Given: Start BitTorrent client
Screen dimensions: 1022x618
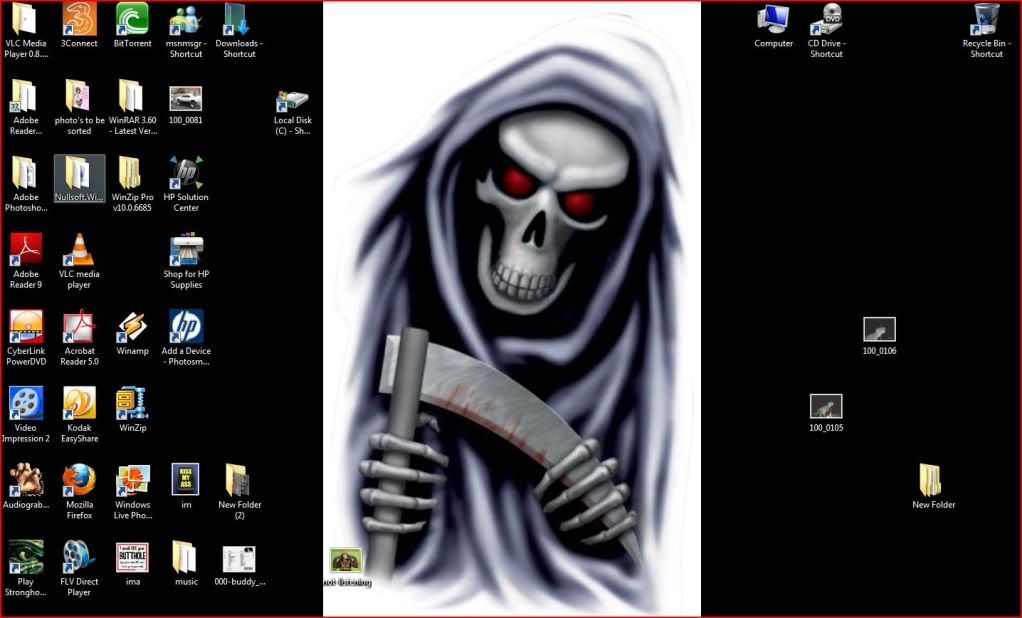Looking at the screenshot, I should (x=132, y=18).
